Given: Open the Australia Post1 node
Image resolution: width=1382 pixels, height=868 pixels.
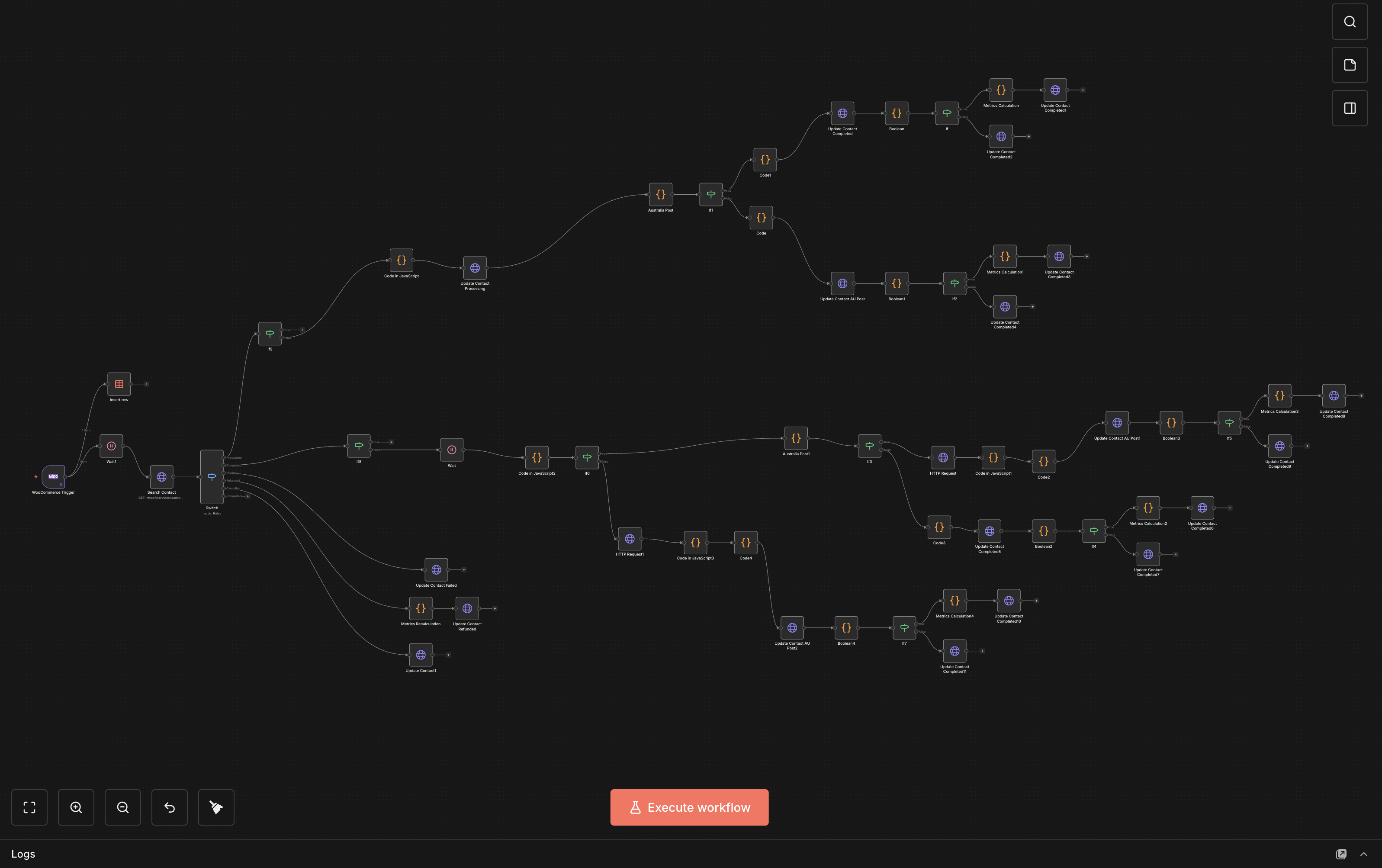Looking at the screenshot, I should tap(796, 439).
